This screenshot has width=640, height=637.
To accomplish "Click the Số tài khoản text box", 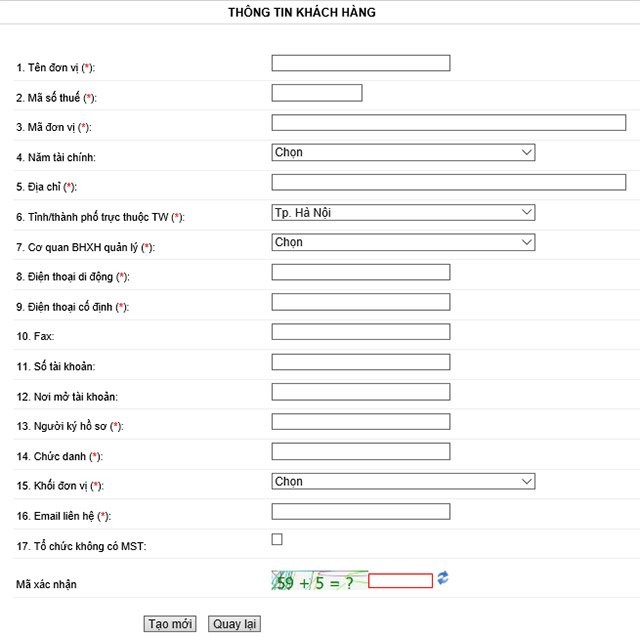I will point(361,362).
